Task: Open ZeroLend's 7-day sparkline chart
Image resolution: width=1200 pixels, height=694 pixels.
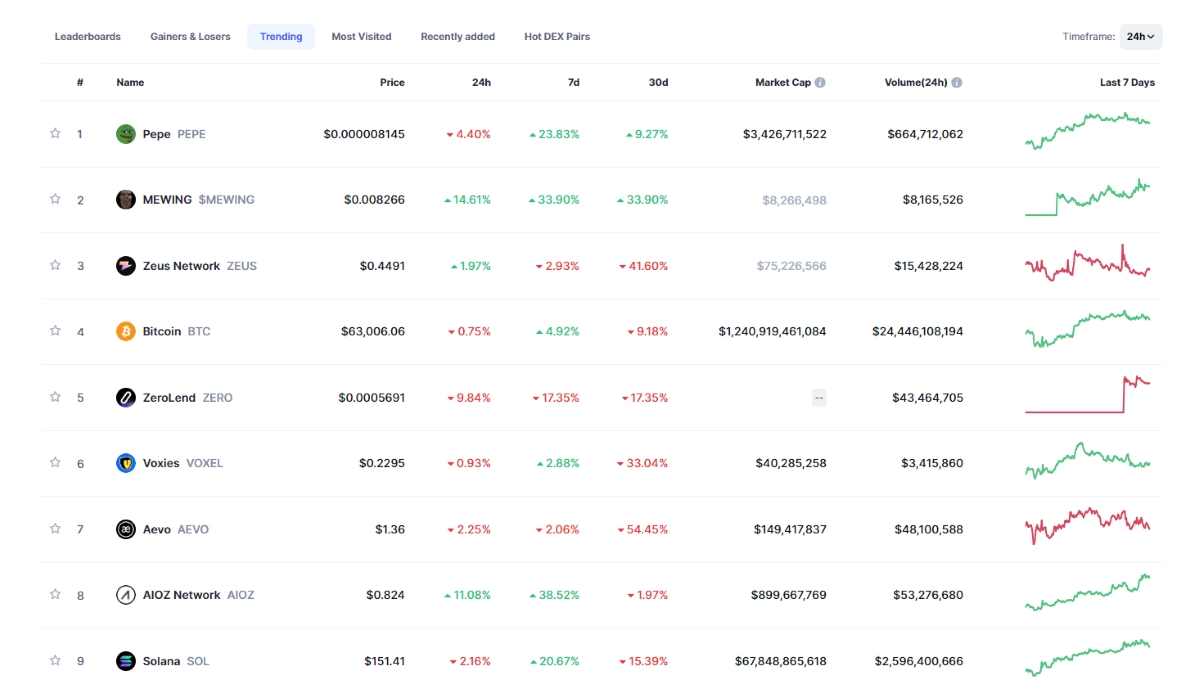Action: click(1088, 394)
